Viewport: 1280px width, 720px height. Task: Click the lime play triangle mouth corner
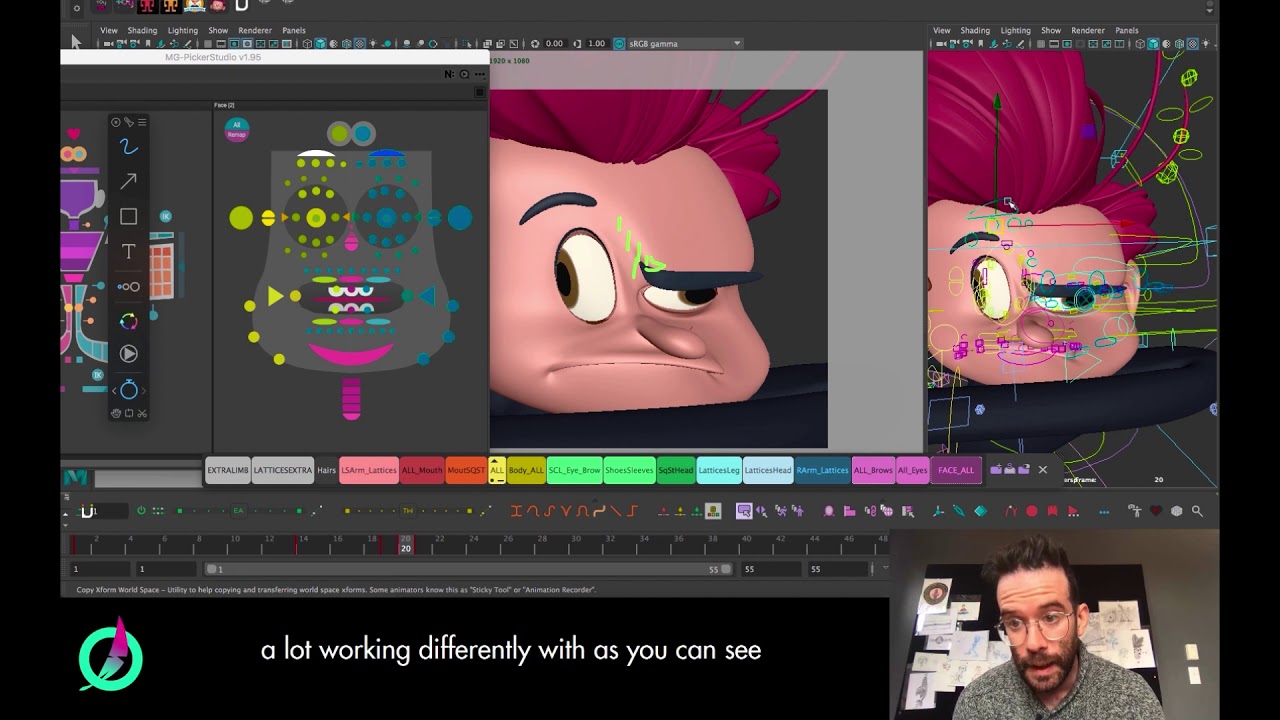point(274,296)
